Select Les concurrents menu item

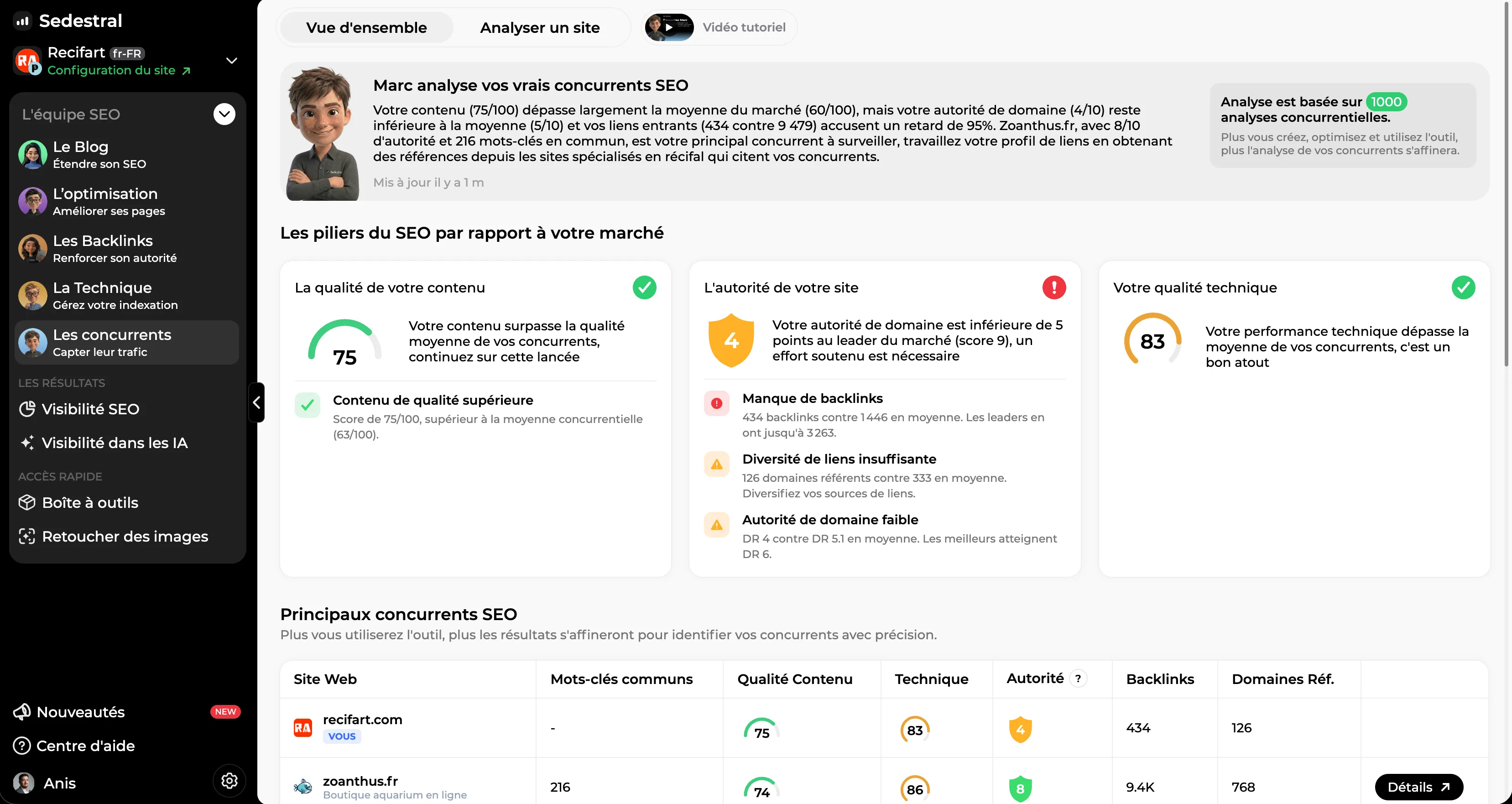point(127,342)
